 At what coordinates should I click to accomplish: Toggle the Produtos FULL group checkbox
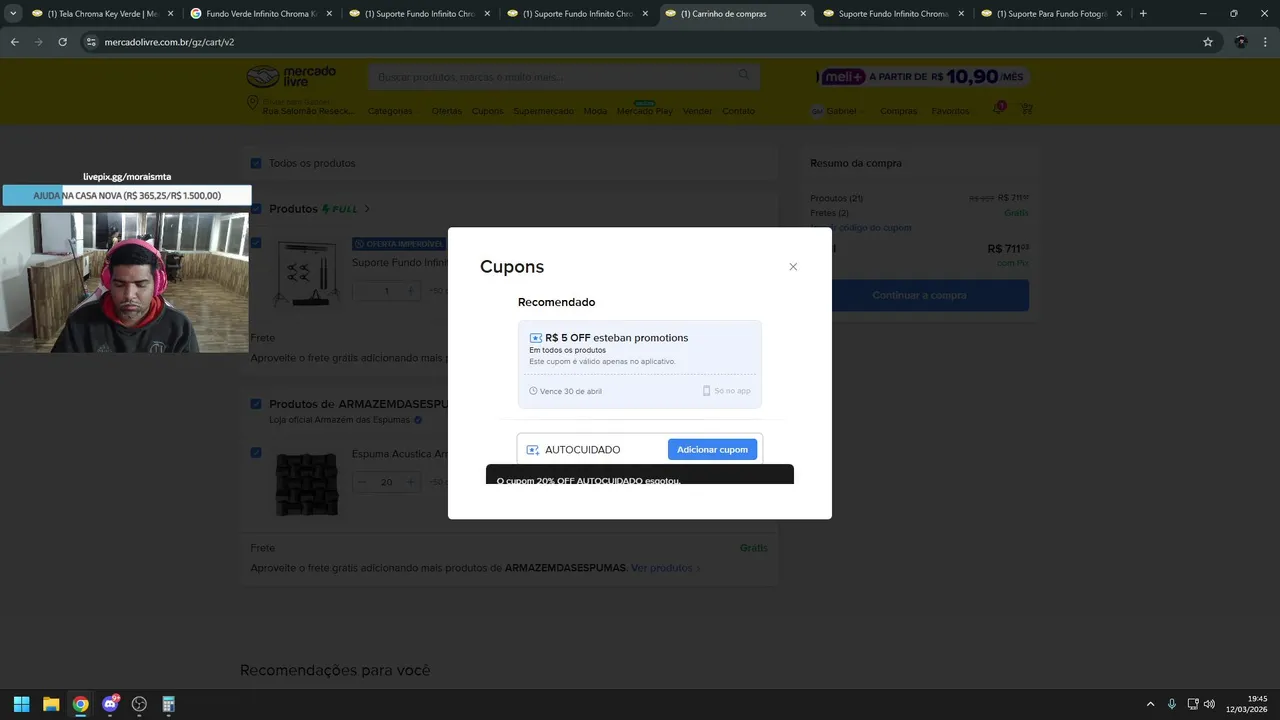tap(256, 209)
